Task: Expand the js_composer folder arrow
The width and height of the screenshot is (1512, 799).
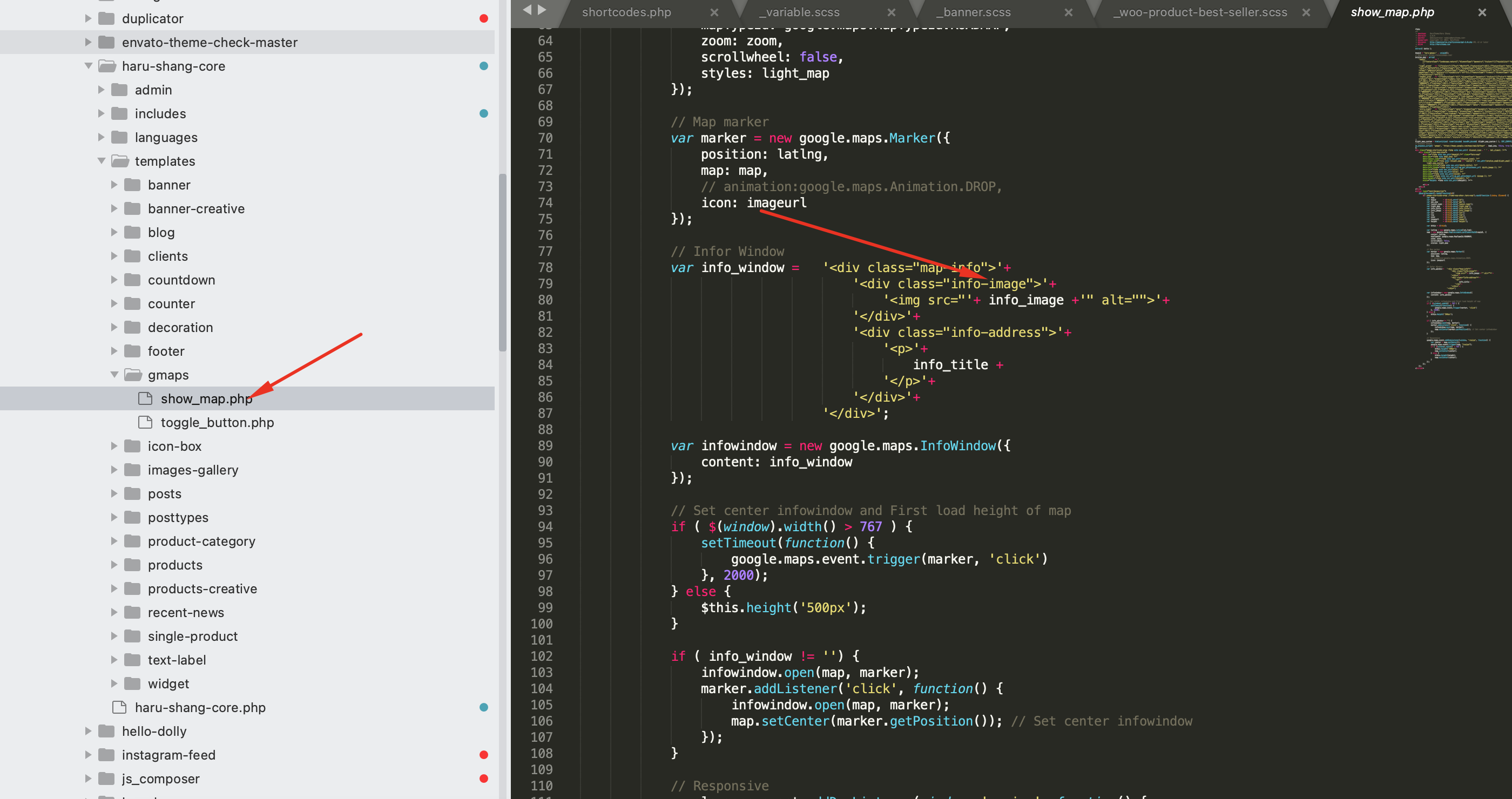Action: [88, 778]
